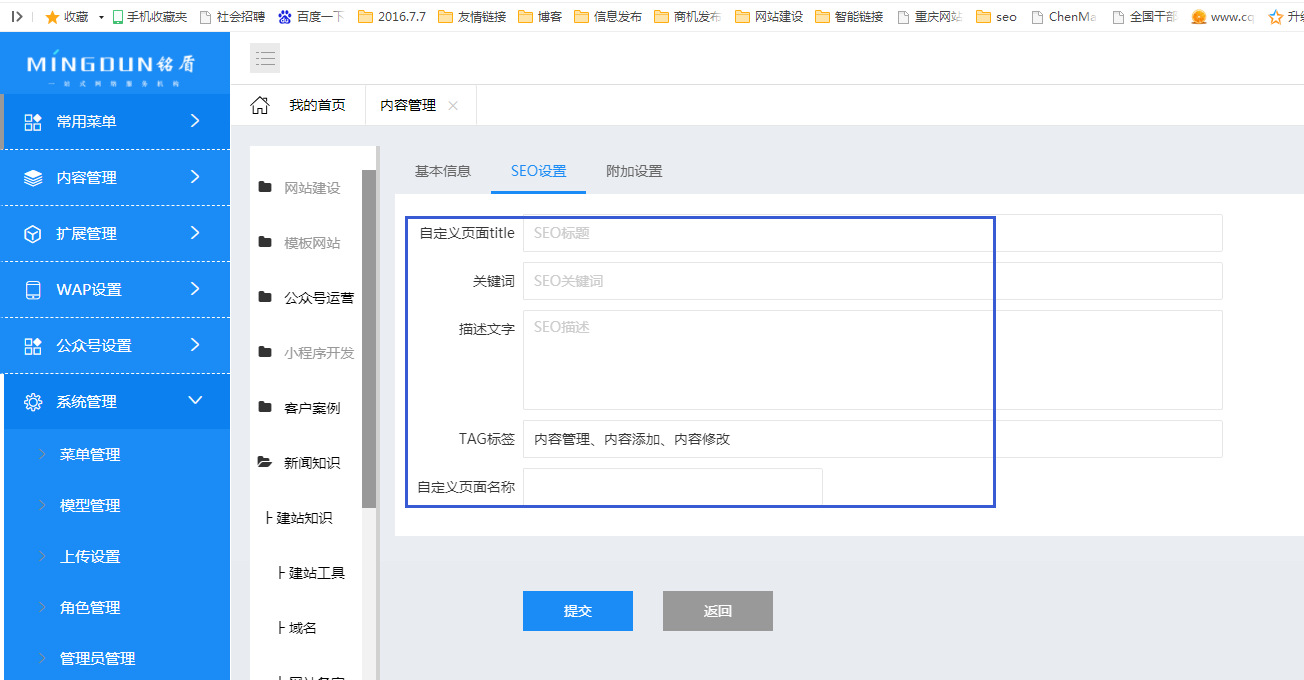The width and height of the screenshot is (1304, 680).
Task: Click the 返回 button
Action: point(718,611)
